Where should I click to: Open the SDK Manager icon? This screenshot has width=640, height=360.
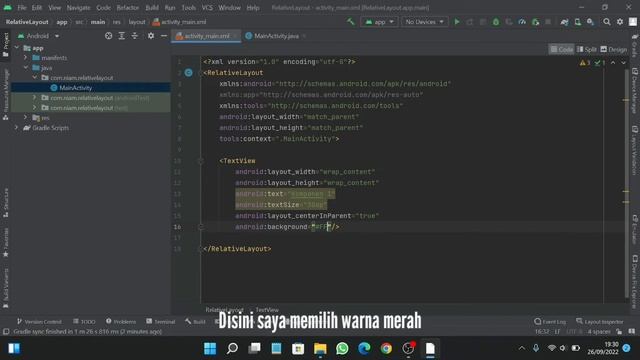pyautogui.click(x=591, y=22)
